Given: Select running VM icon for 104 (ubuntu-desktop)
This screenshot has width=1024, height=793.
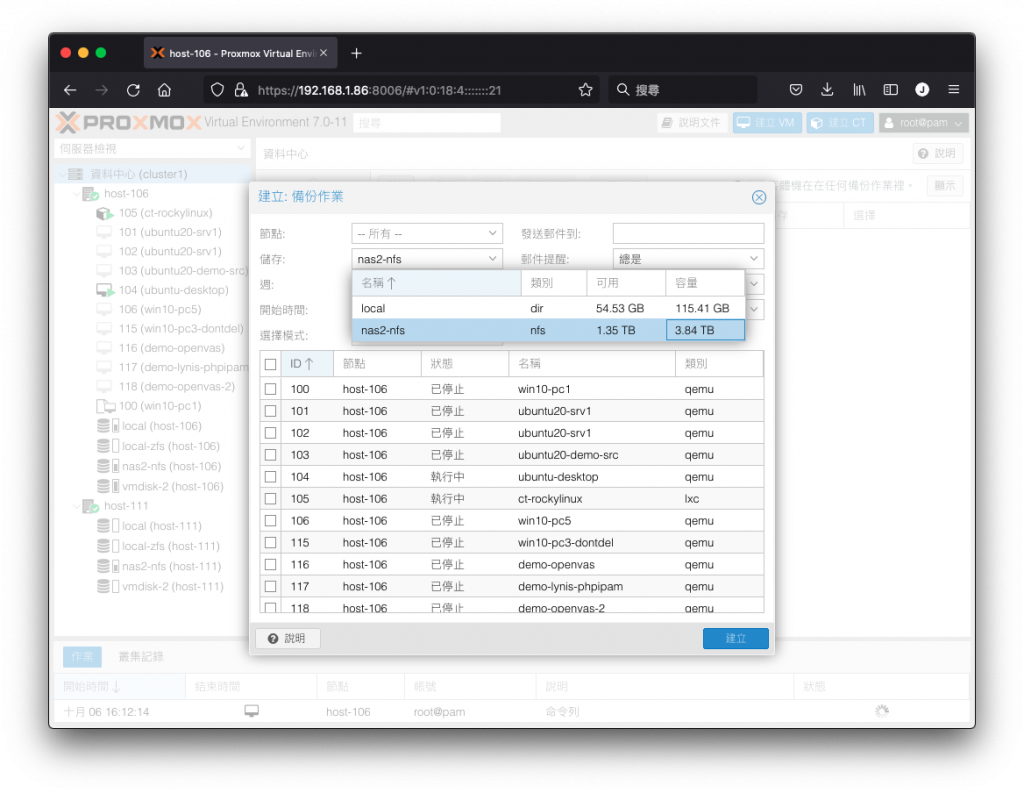Looking at the screenshot, I should tap(104, 290).
